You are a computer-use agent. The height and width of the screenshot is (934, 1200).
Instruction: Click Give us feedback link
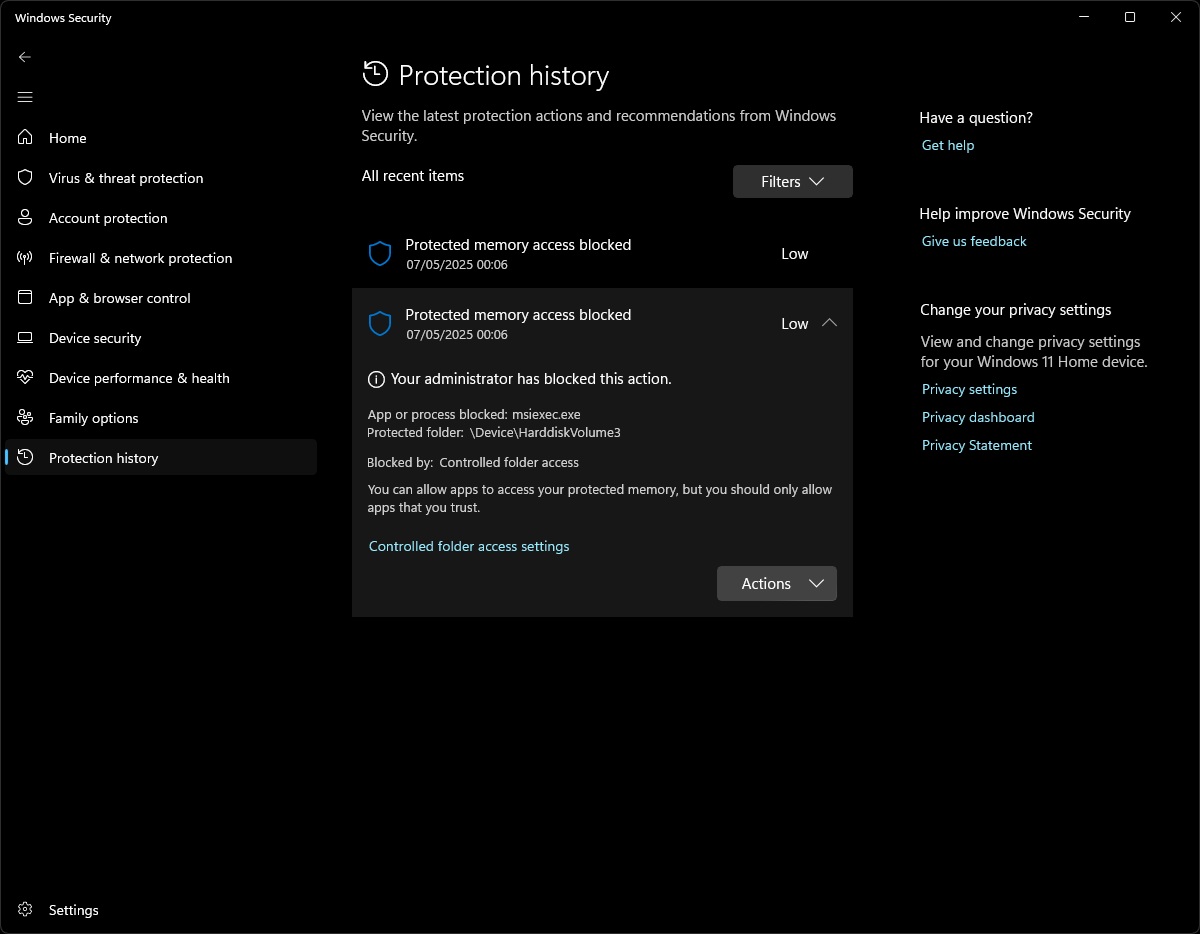click(x=974, y=241)
